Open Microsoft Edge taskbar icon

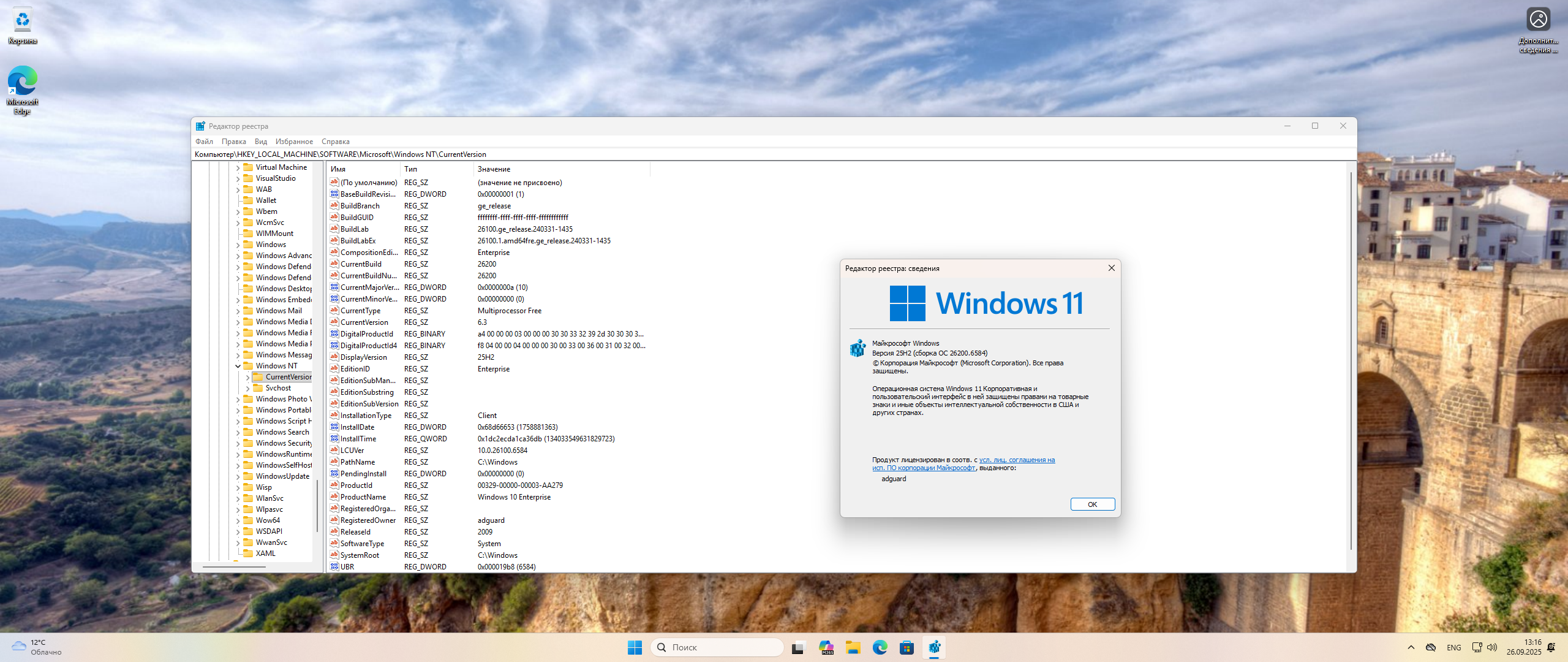880,647
